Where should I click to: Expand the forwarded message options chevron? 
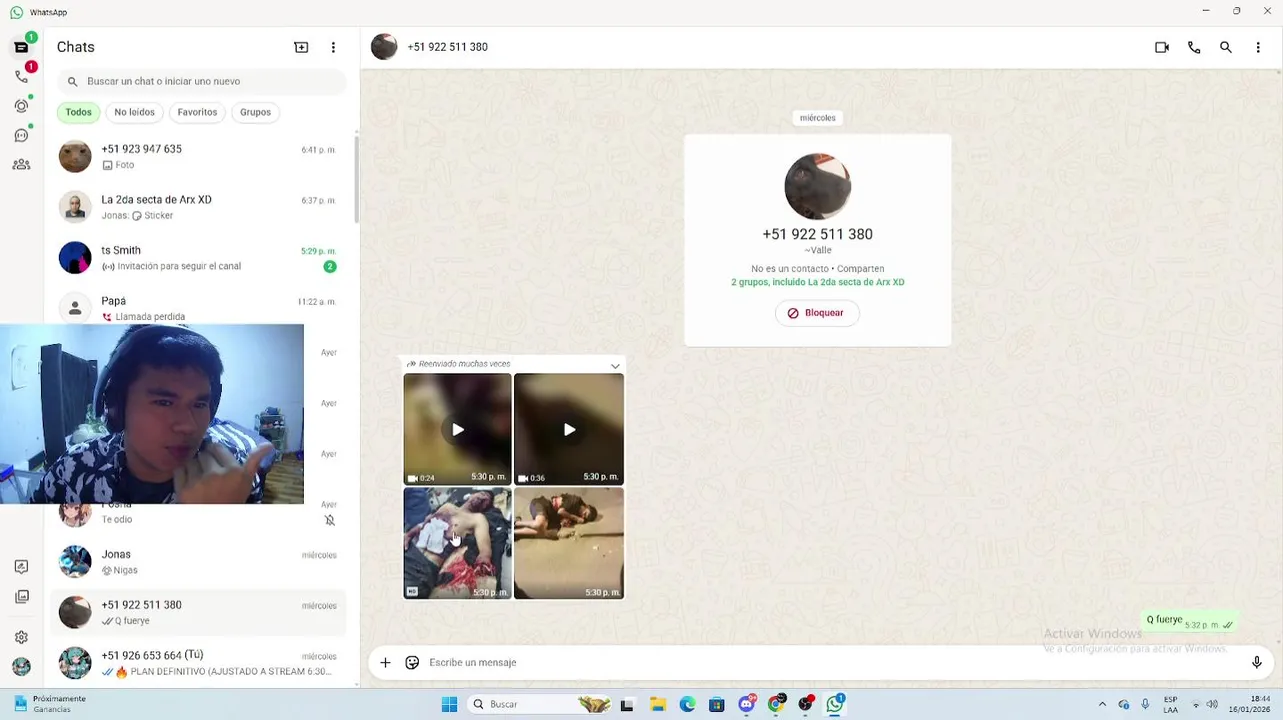click(615, 366)
